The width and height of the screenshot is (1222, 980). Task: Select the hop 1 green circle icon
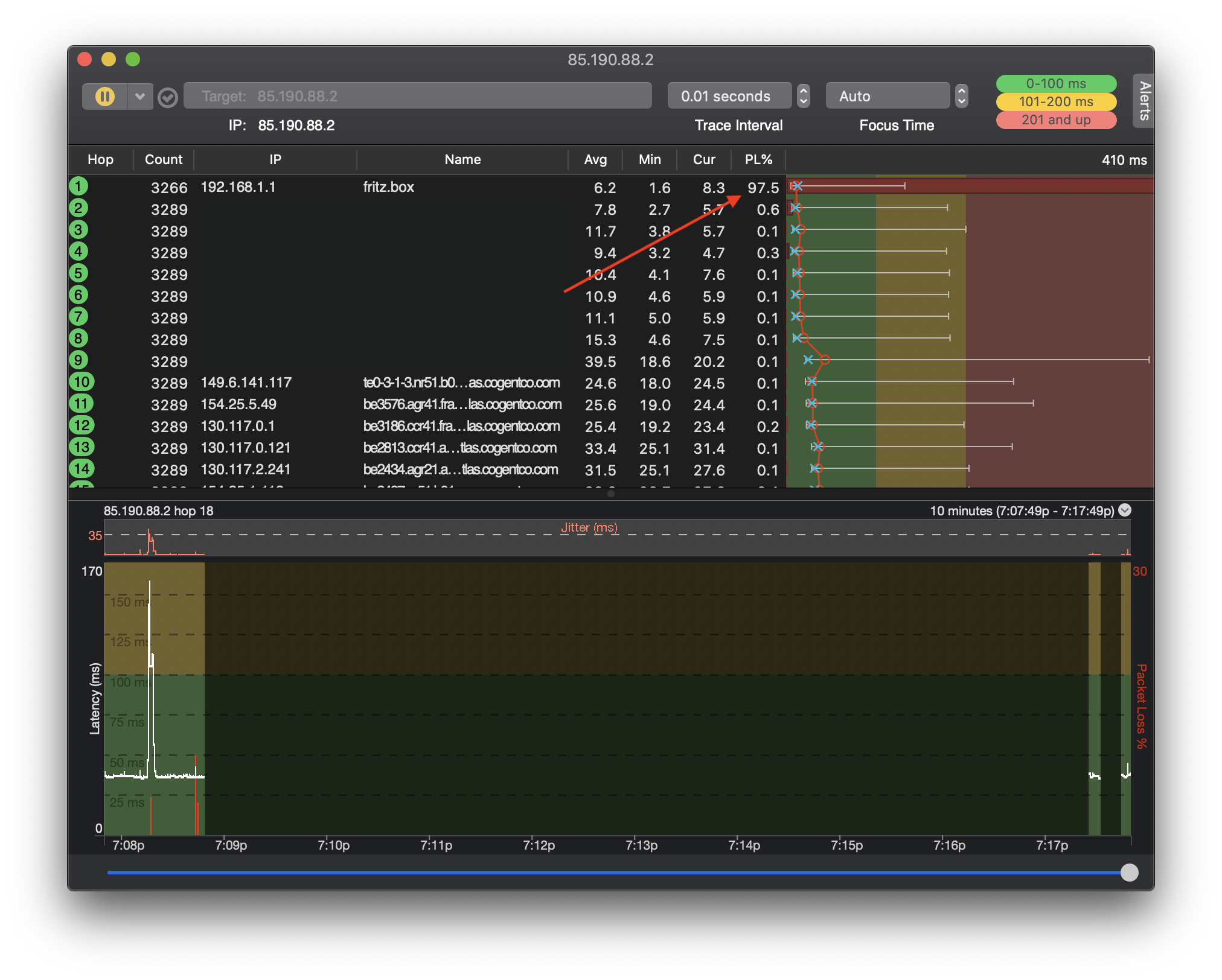[x=78, y=186]
